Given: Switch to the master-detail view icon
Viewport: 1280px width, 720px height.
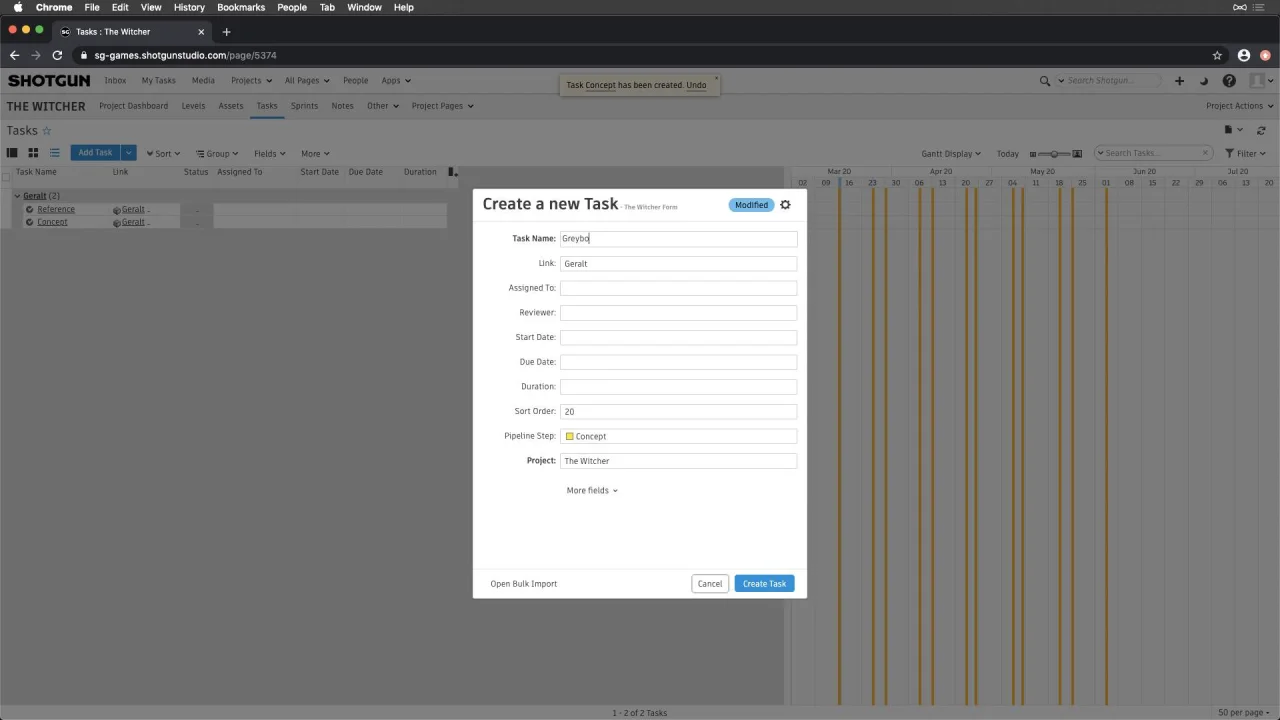Looking at the screenshot, I should pyautogui.click(x=12, y=153).
